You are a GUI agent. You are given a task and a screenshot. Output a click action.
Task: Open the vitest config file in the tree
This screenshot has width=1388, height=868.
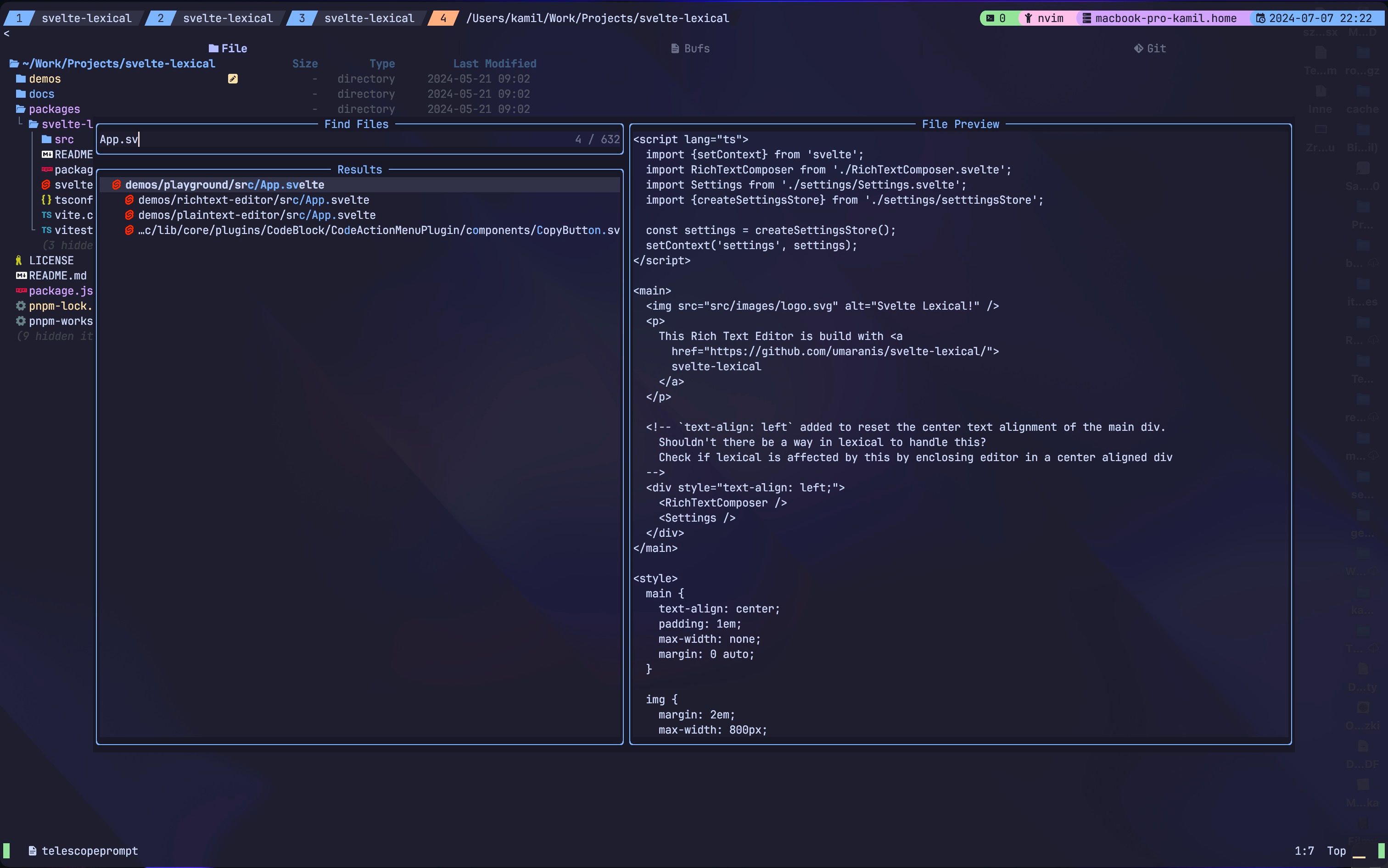73,231
